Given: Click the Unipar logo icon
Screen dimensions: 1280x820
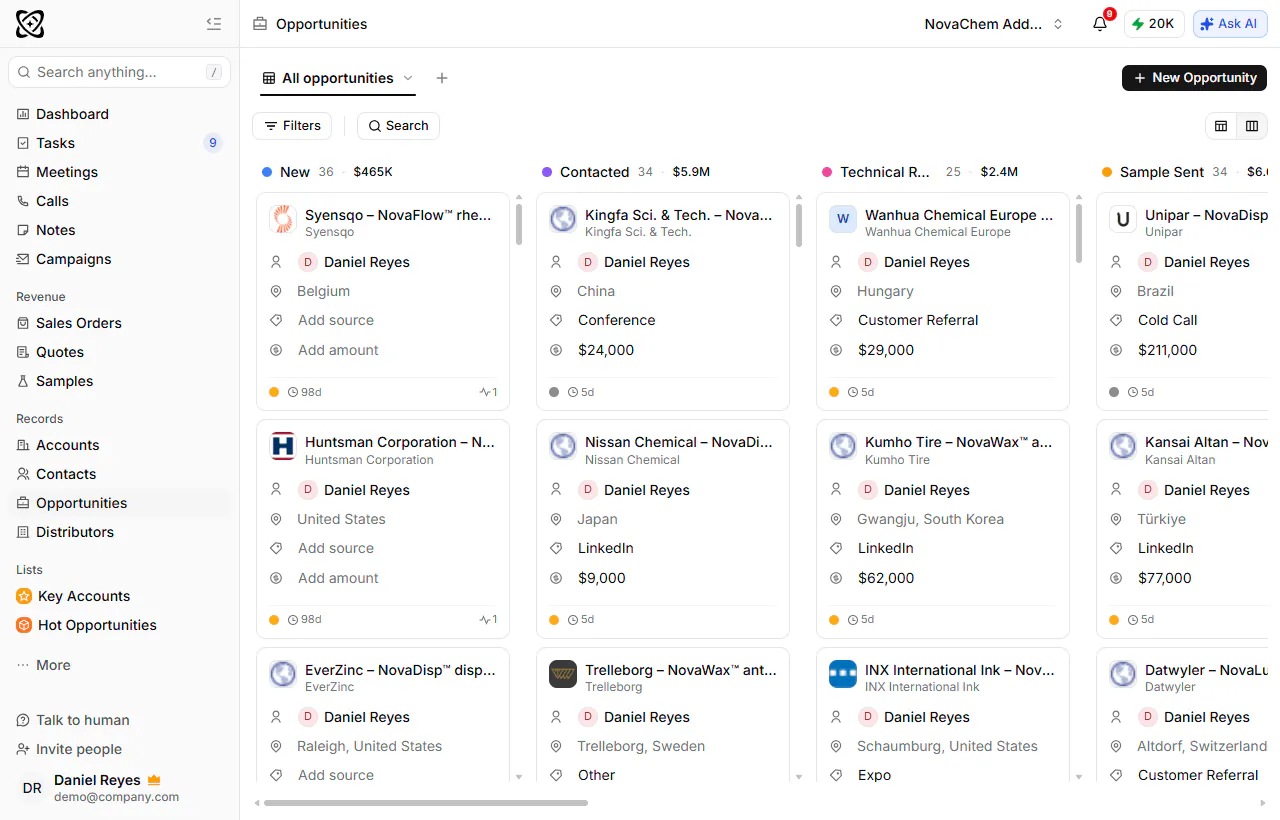Looking at the screenshot, I should pyautogui.click(x=1123, y=219).
